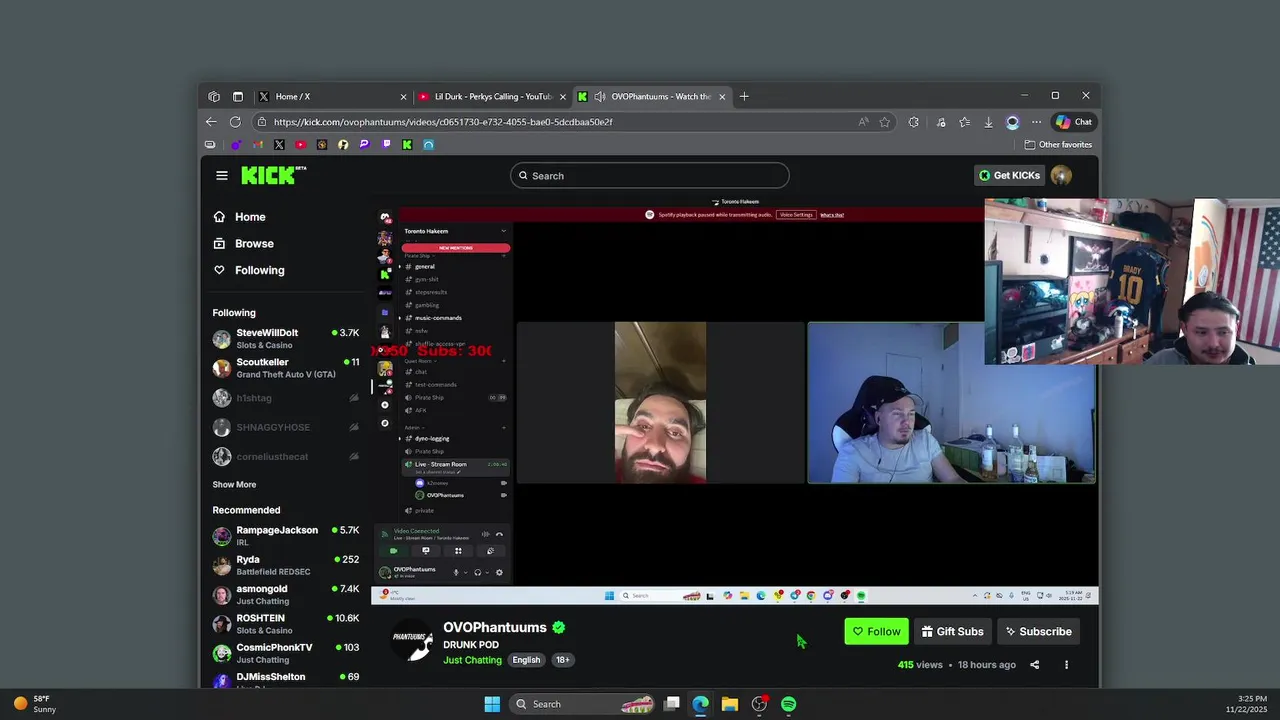Click the OVOPhantuums channel avatar
Image resolution: width=1280 pixels, height=720 pixels.
tap(411, 641)
